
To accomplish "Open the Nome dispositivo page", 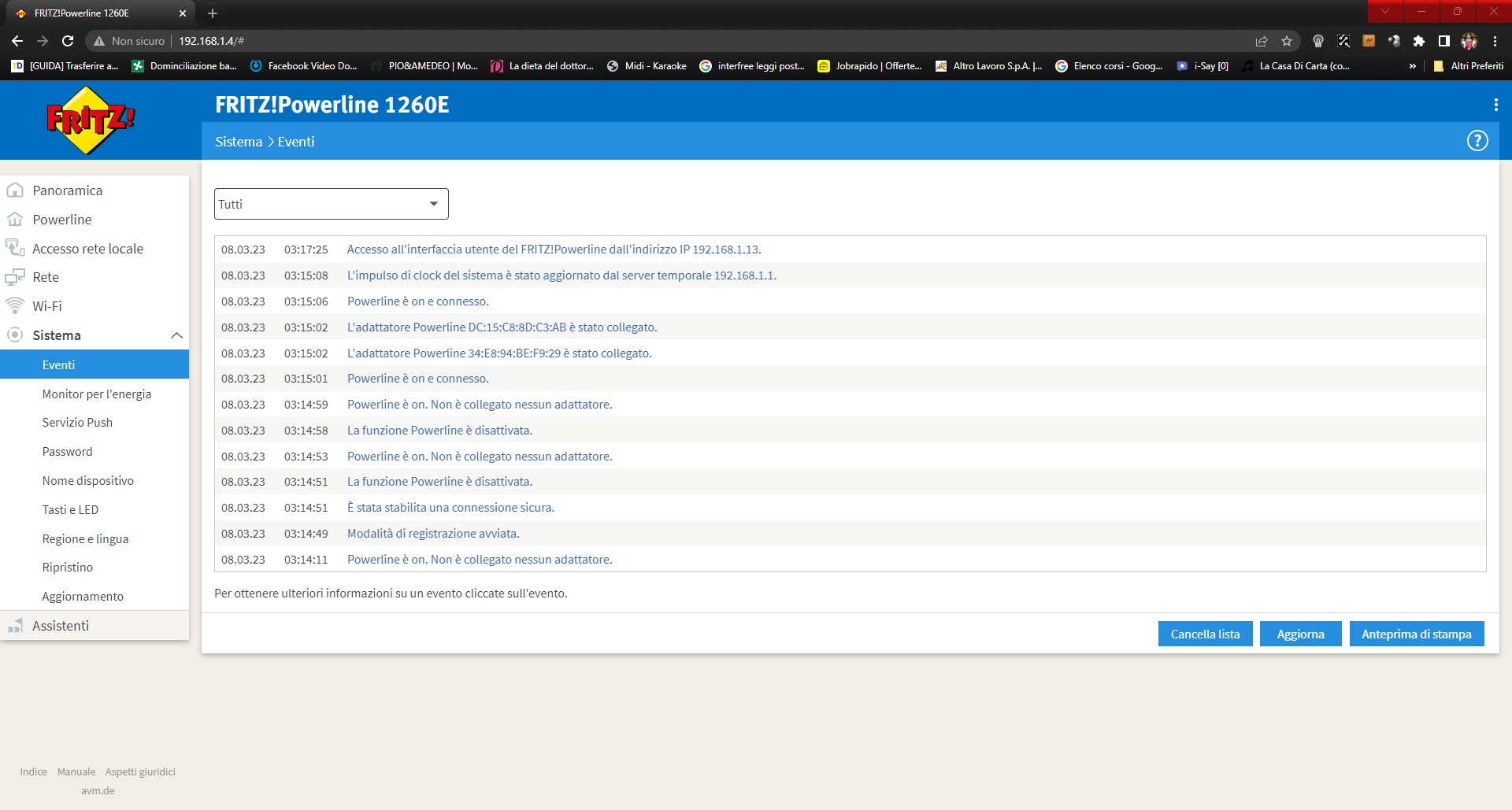I will pyautogui.click(x=87, y=481).
